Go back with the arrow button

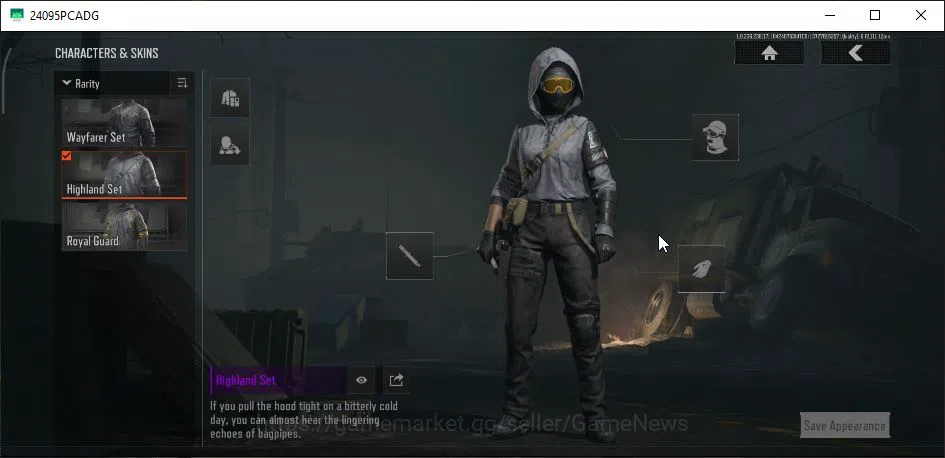pyautogui.click(x=855, y=53)
